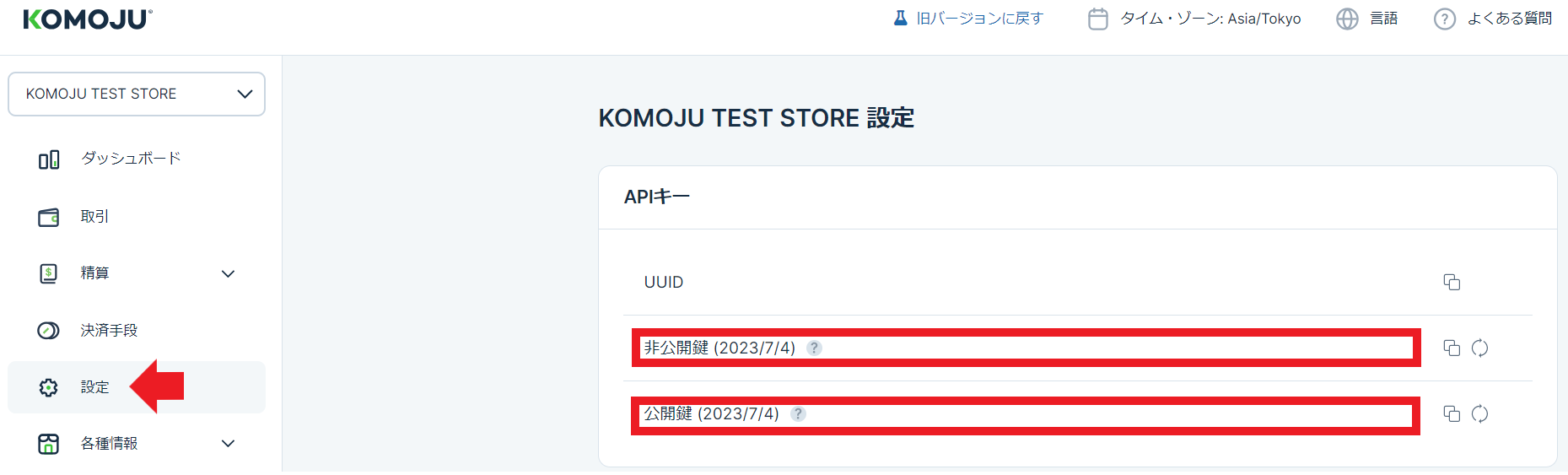This screenshot has height=475, width=1568.
Task: Regenerate the 公開鍵 public key
Action: point(1479,413)
